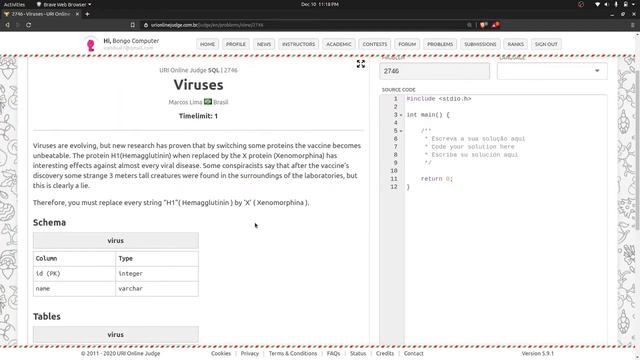This screenshot has height=360, width=640.
Task: Open the date and time clock menu
Action: (320, 4)
